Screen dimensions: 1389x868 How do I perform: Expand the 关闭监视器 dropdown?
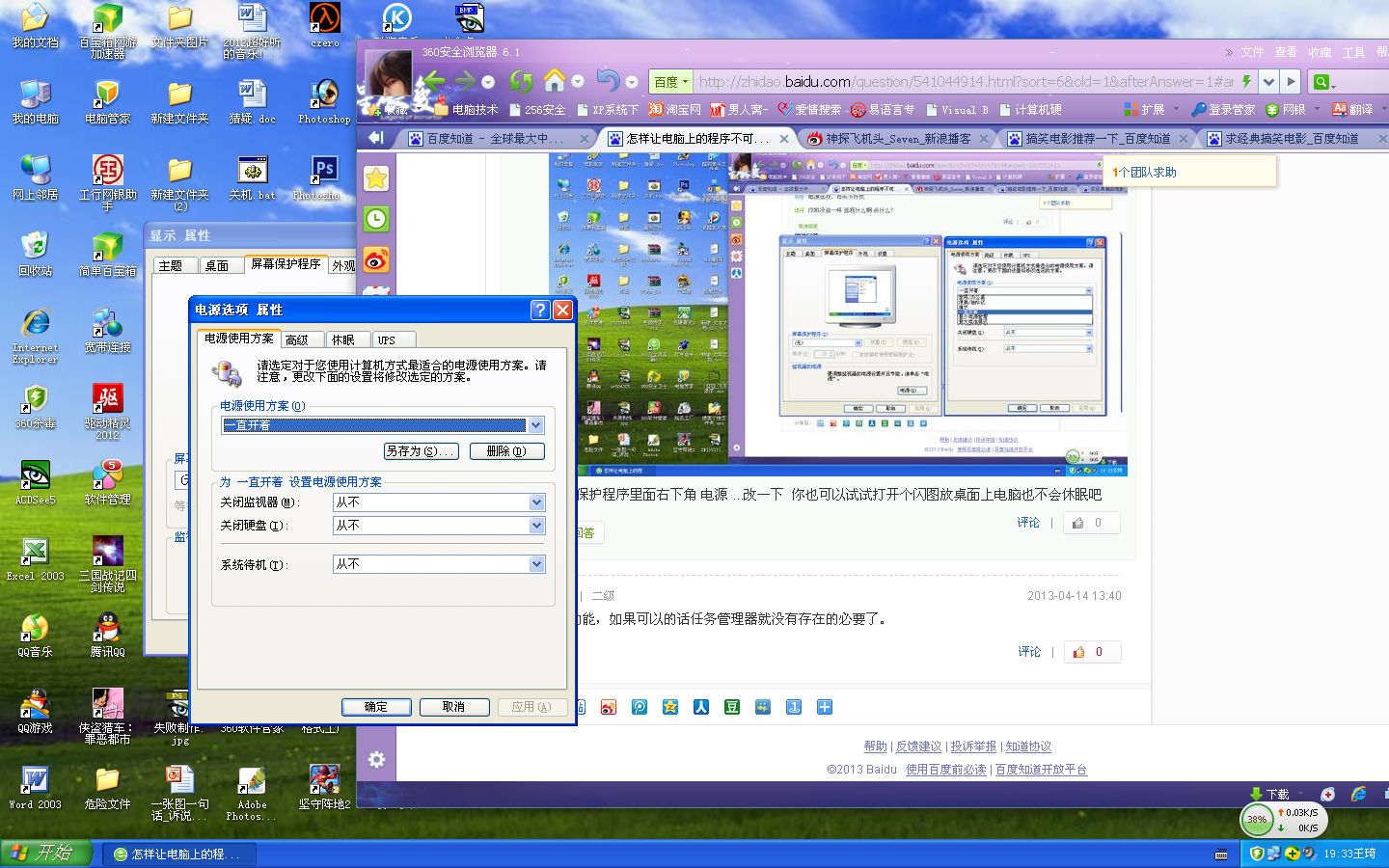[x=536, y=502]
